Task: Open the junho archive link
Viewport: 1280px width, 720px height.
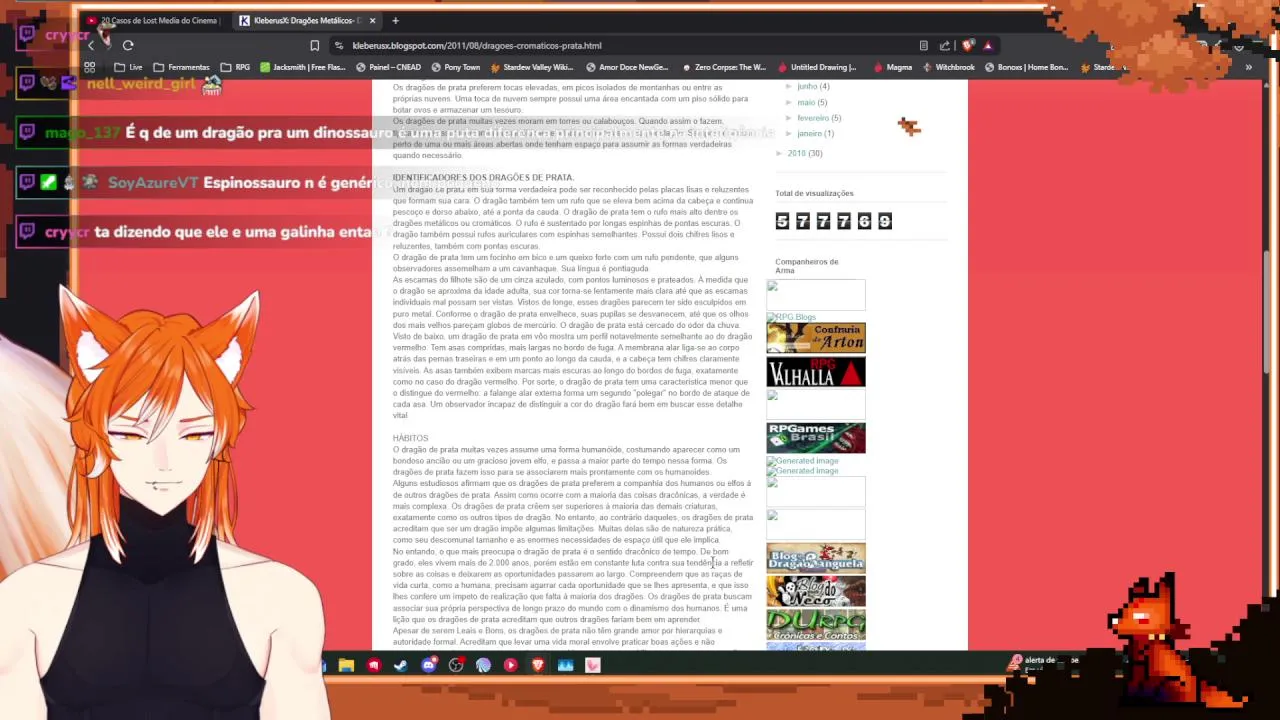Action: (807, 87)
